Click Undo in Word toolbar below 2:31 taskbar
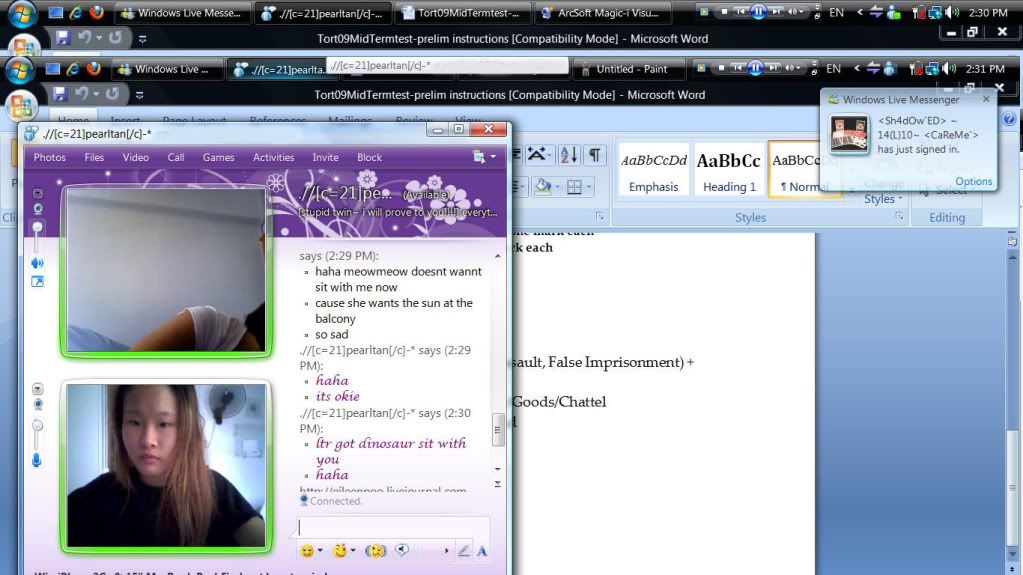 [82, 94]
